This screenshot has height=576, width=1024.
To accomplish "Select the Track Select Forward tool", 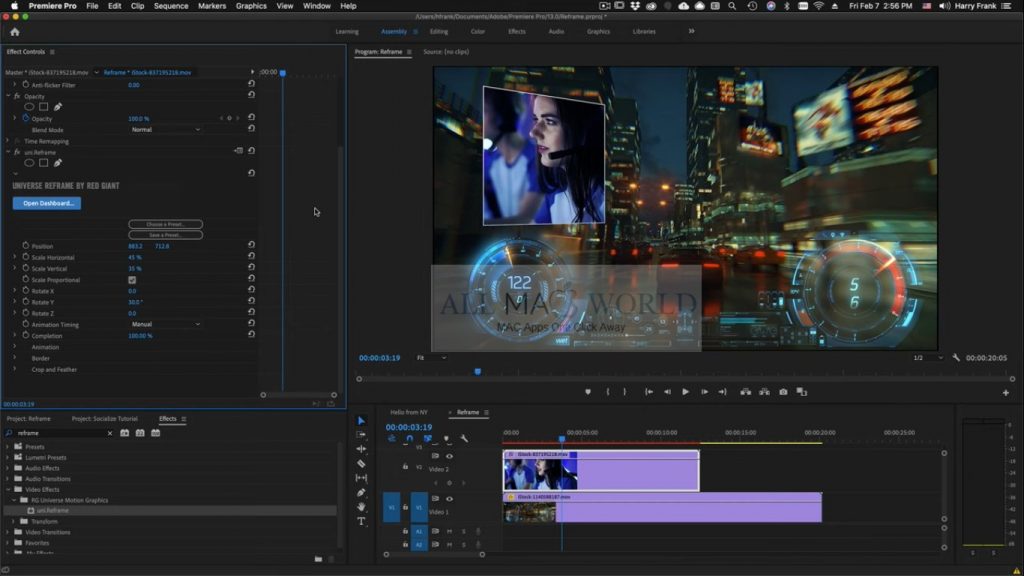I will point(361,434).
